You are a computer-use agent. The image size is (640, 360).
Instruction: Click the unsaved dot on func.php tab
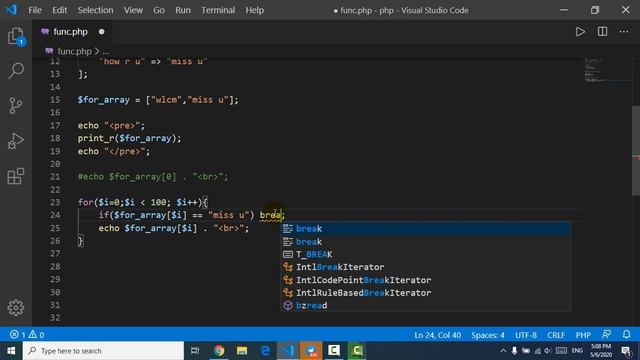pos(101,31)
